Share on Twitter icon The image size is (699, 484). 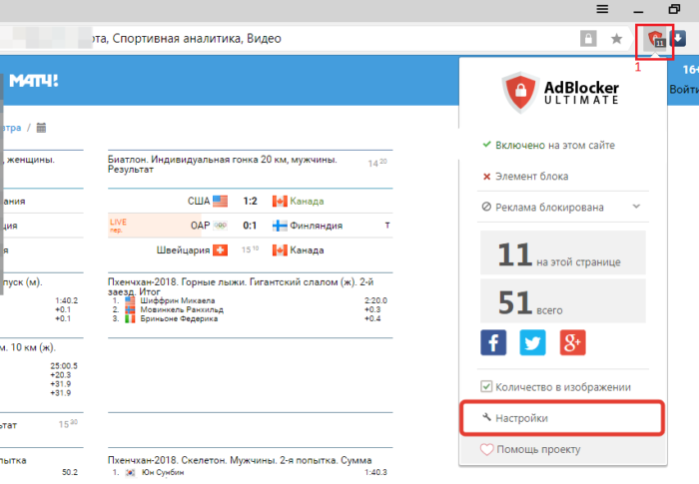(x=532, y=342)
